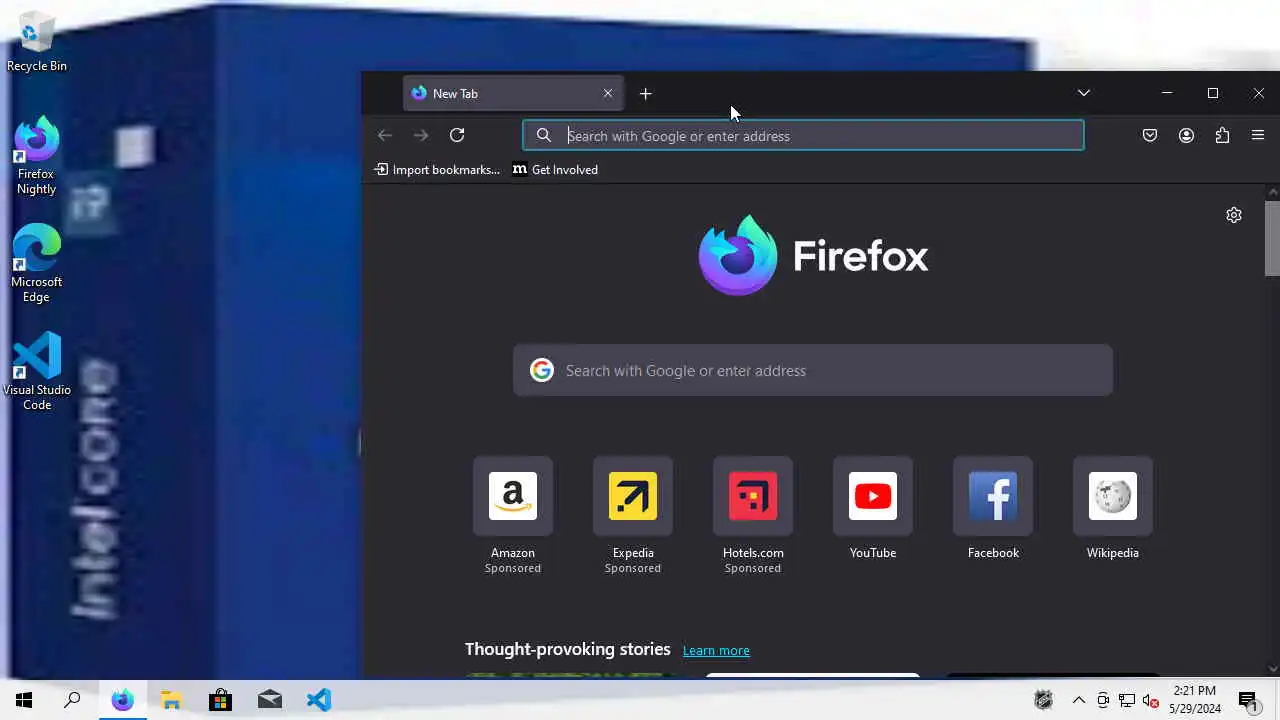Click the forward navigation arrow

coord(421,135)
